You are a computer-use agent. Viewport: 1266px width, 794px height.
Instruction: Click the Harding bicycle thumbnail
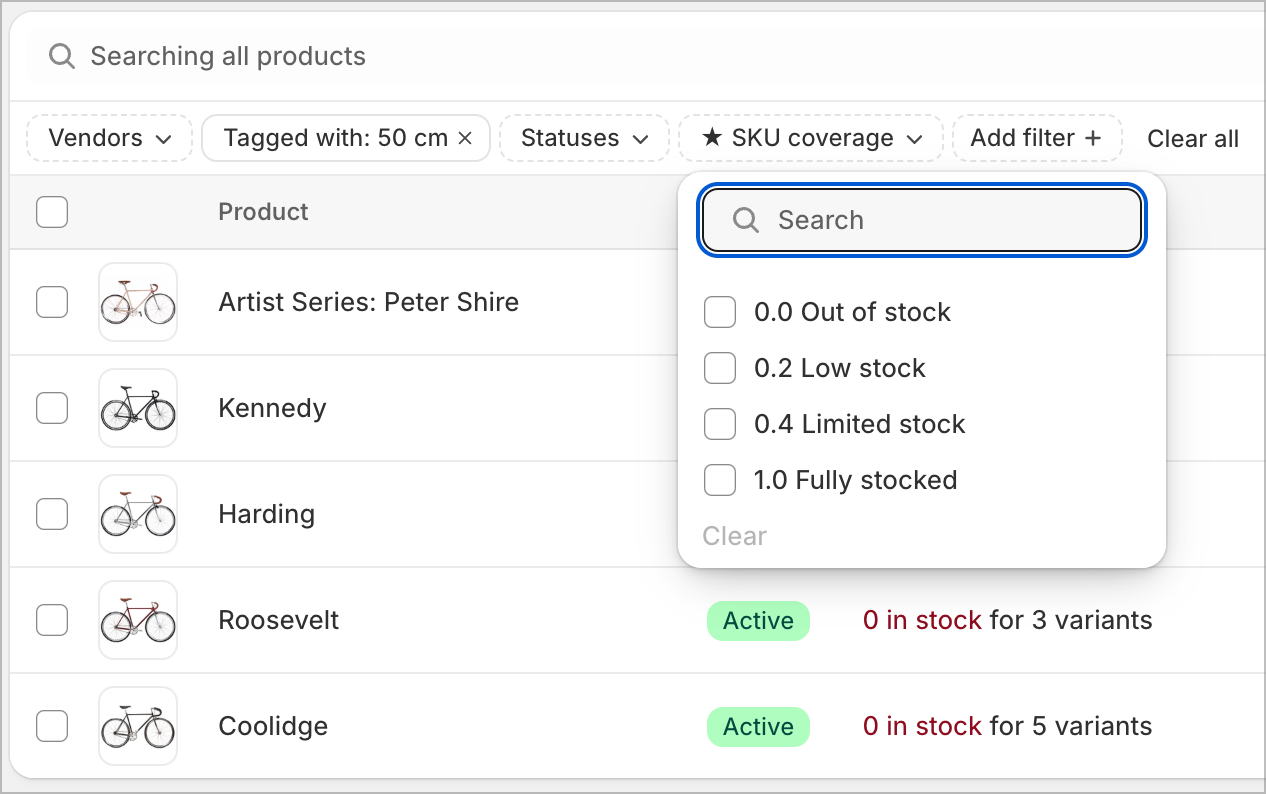[137, 514]
